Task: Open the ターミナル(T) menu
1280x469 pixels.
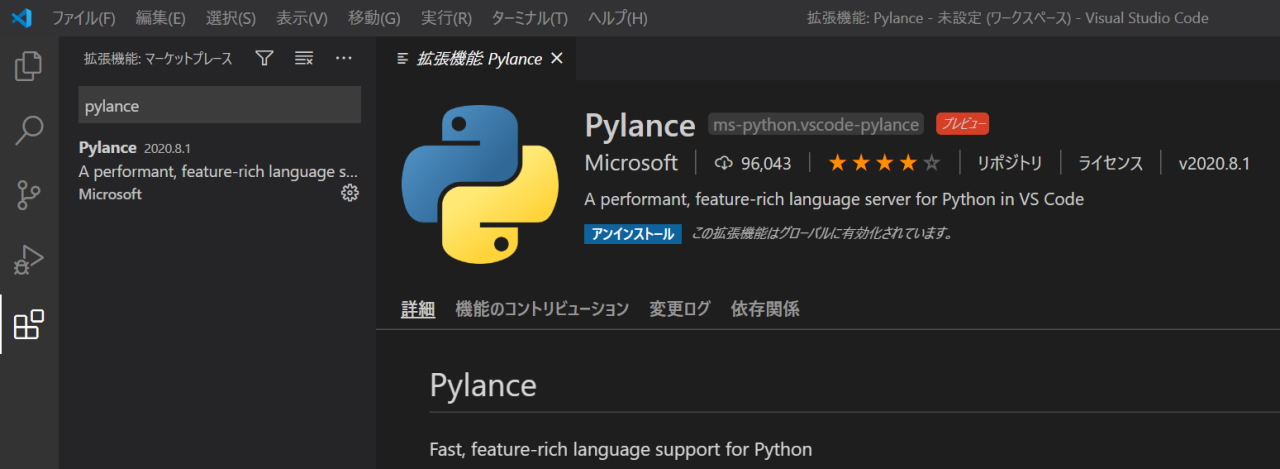Action: (x=529, y=18)
